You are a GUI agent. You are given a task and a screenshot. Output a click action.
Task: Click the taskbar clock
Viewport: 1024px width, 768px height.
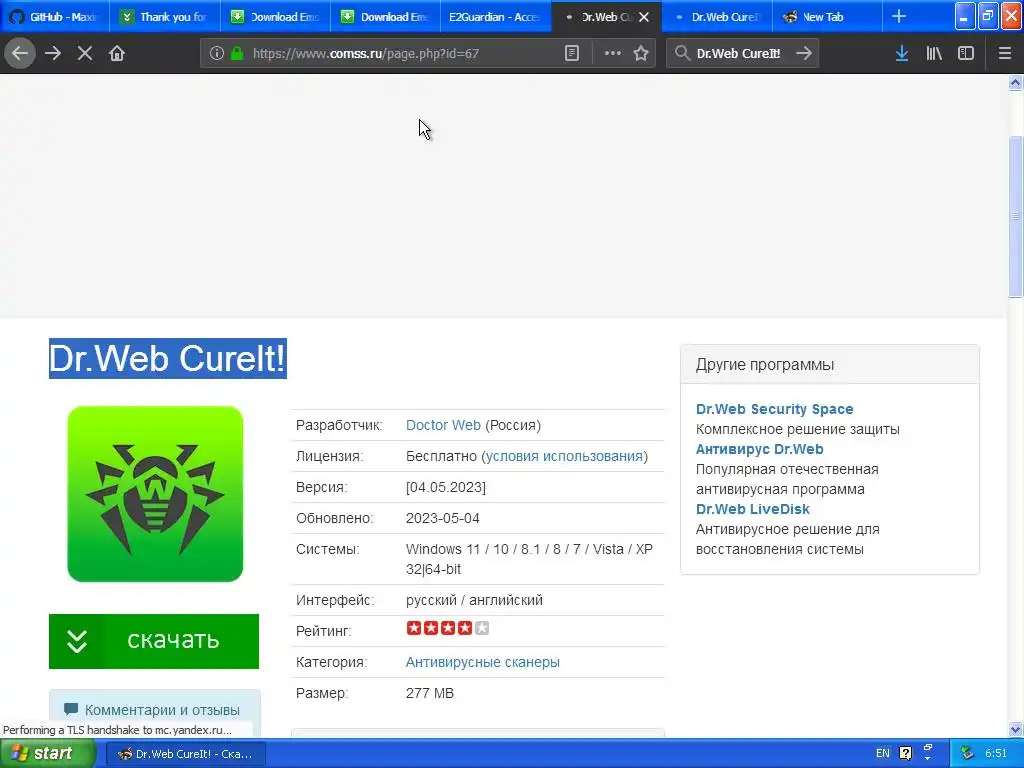(x=995, y=754)
